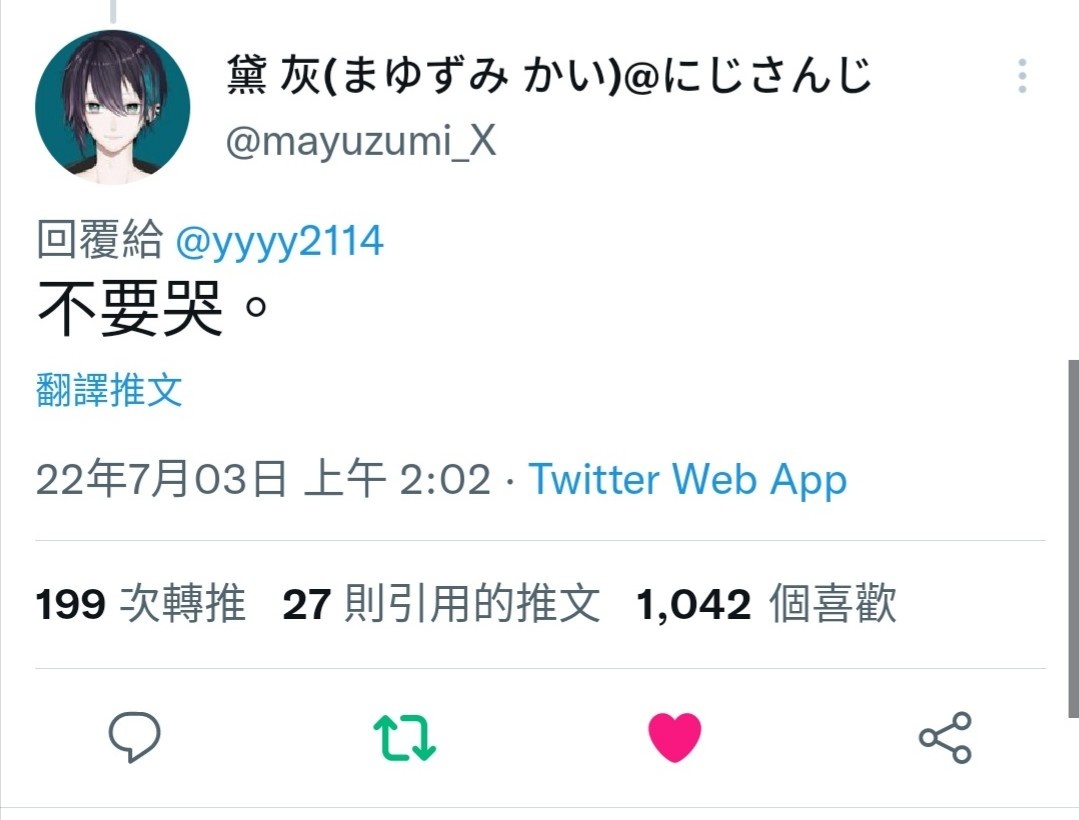
Task: View the 27 則引用的推文 quote tweets
Action: [x=441, y=604]
